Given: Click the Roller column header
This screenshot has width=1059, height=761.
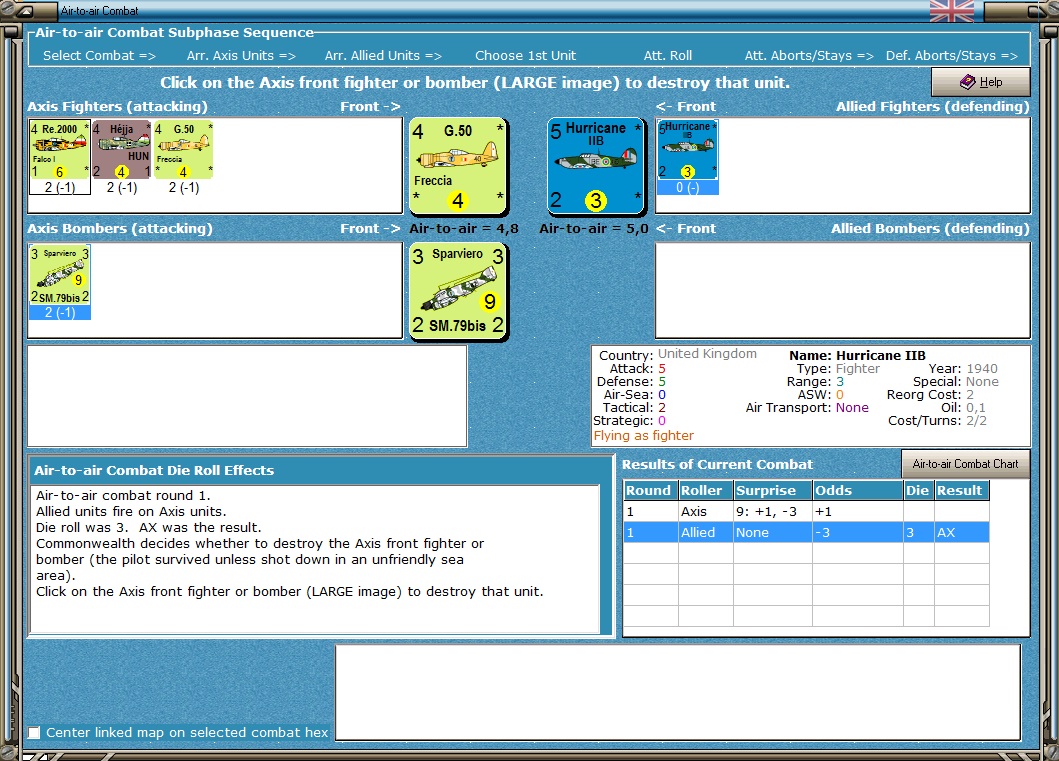Looking at the screenshot, I should click(x=706, y=490).
